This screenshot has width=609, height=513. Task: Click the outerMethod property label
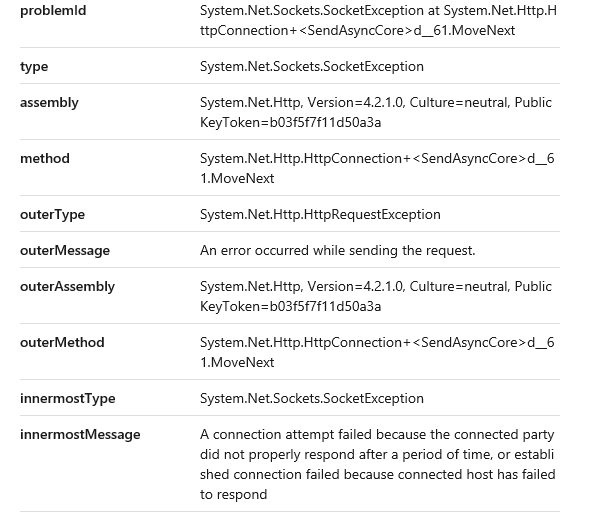[63, 342]
